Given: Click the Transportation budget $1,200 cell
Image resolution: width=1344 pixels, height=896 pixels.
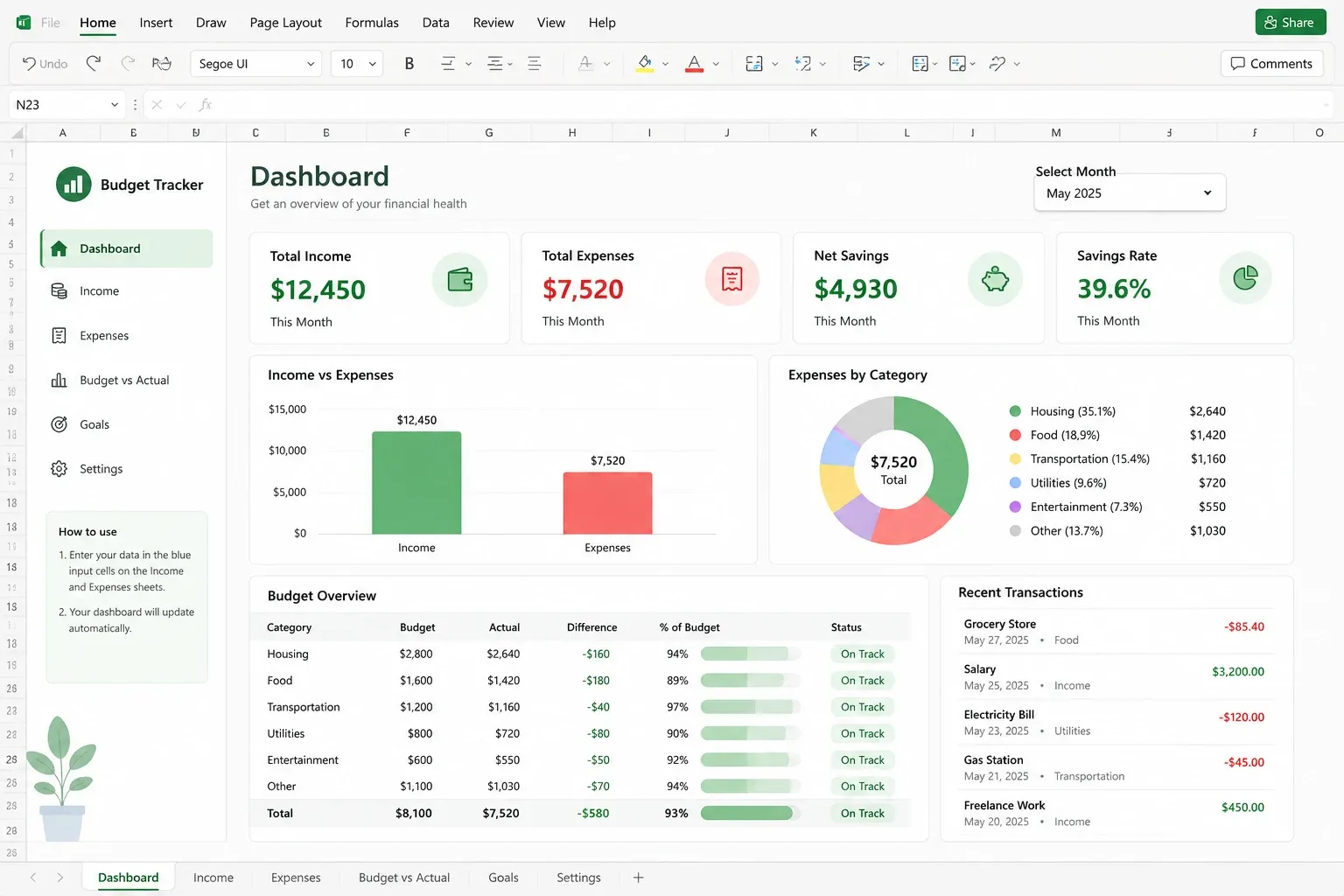Looking at the screenshot, I should tap(416, 707).
